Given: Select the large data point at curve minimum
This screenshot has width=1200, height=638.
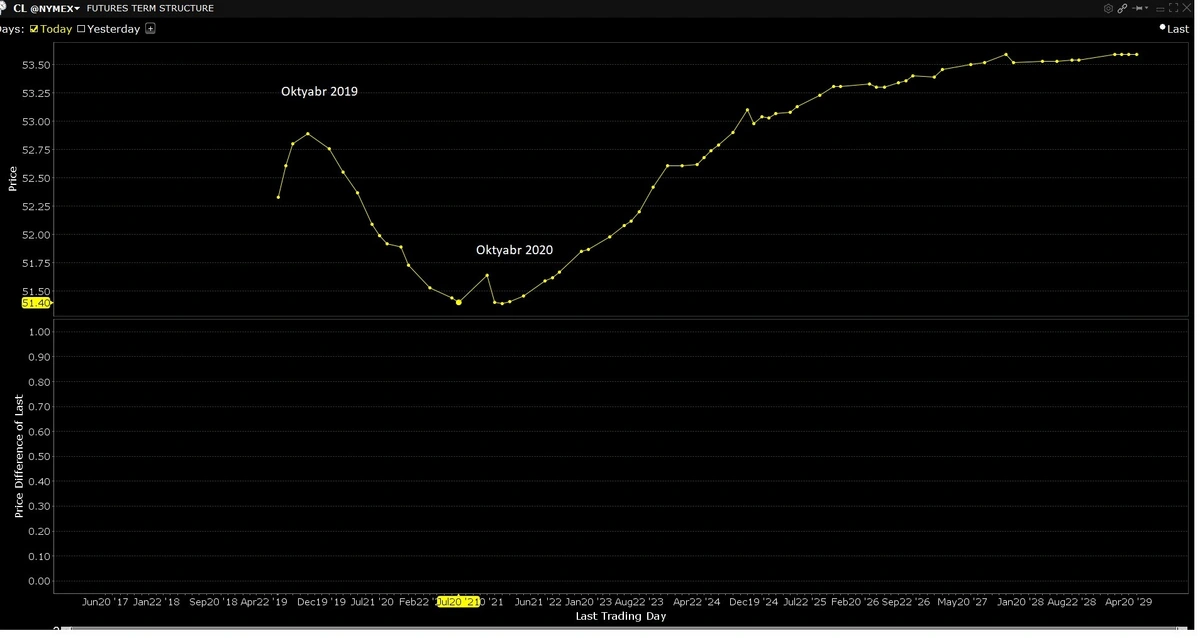Looking at the screenshot, I should 459,302.
